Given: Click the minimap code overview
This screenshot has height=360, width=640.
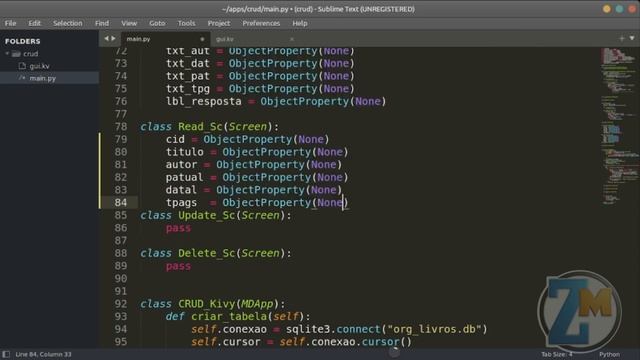Looking at the screenshot, I should (620, 126).
